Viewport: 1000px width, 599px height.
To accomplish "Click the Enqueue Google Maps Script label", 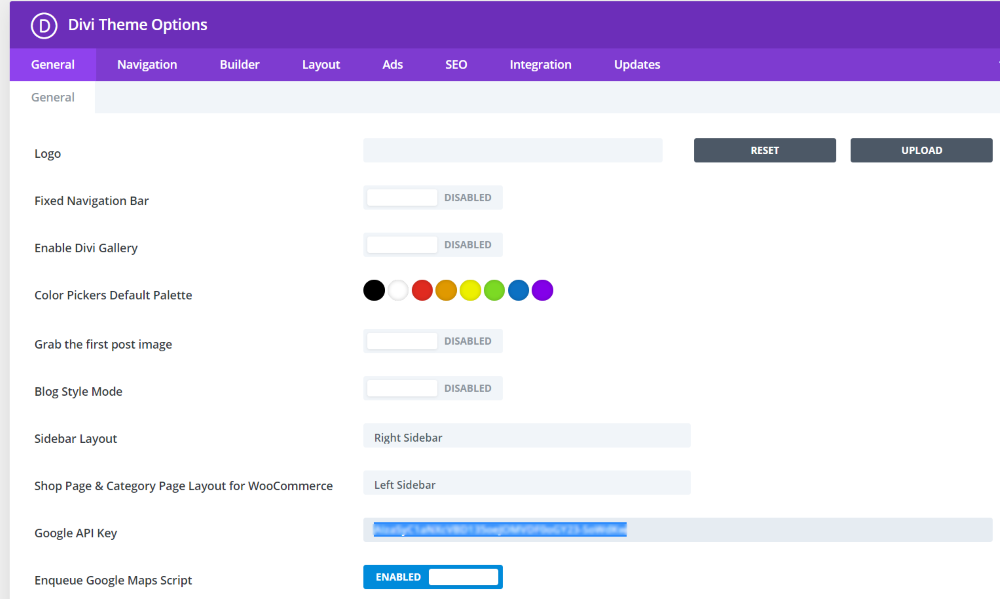I will tap(113, 581).
